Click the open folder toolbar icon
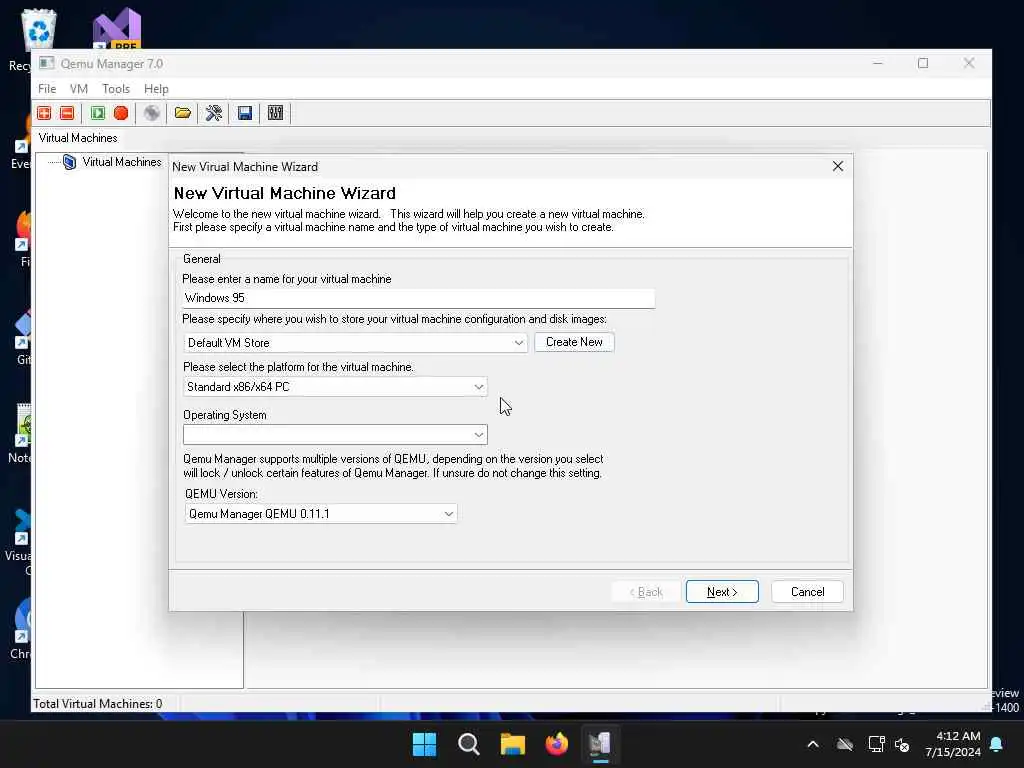1024x768 pixels. (x=183, y=113)
